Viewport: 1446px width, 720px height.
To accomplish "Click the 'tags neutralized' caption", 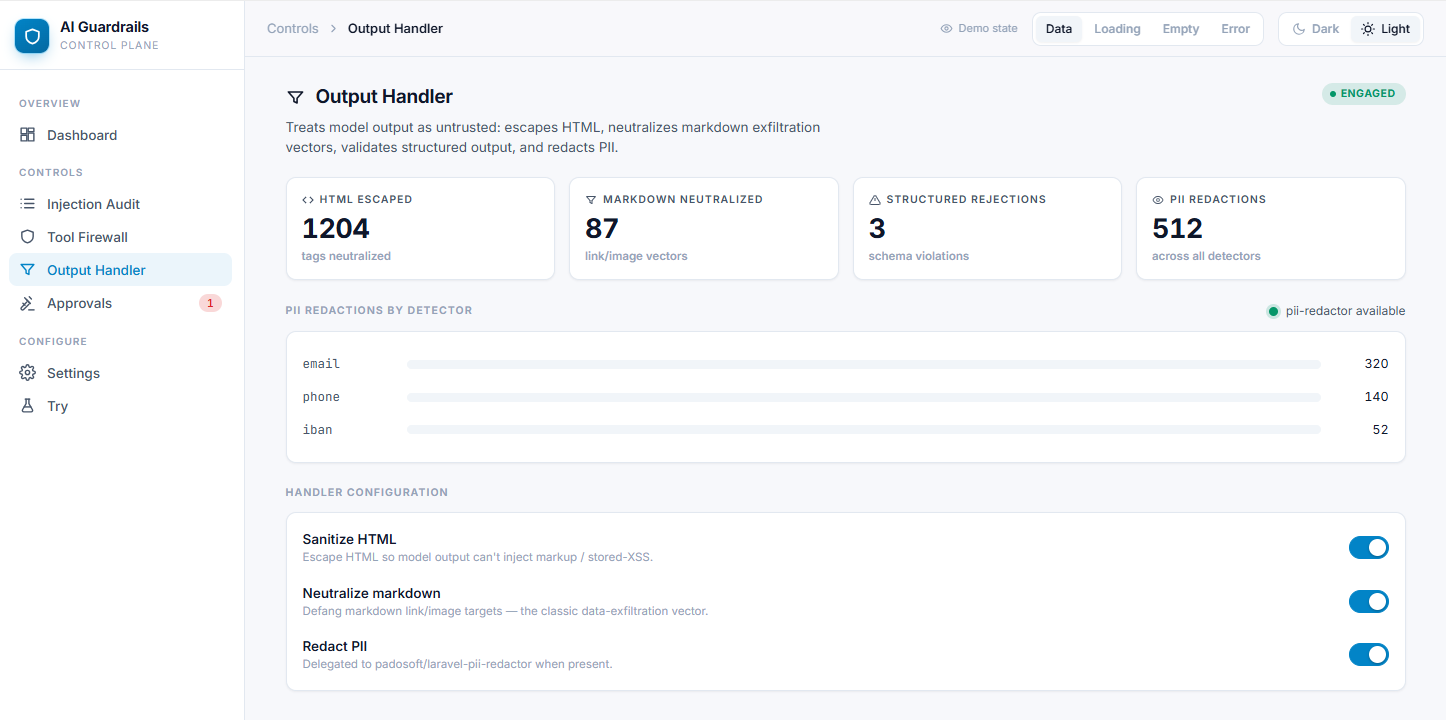I will pos(346,256).
